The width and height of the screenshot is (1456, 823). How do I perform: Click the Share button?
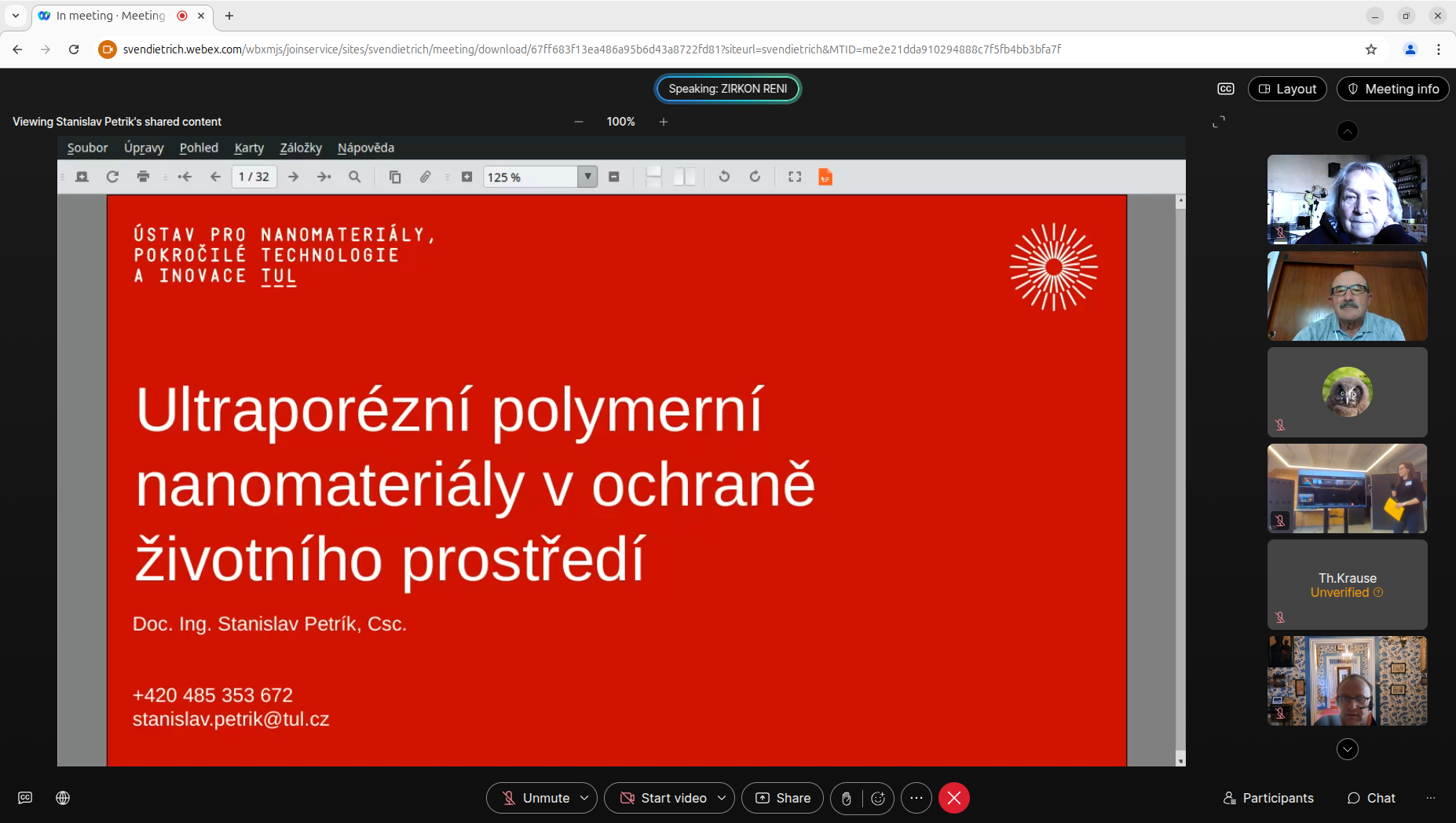(x=782, y=798)
